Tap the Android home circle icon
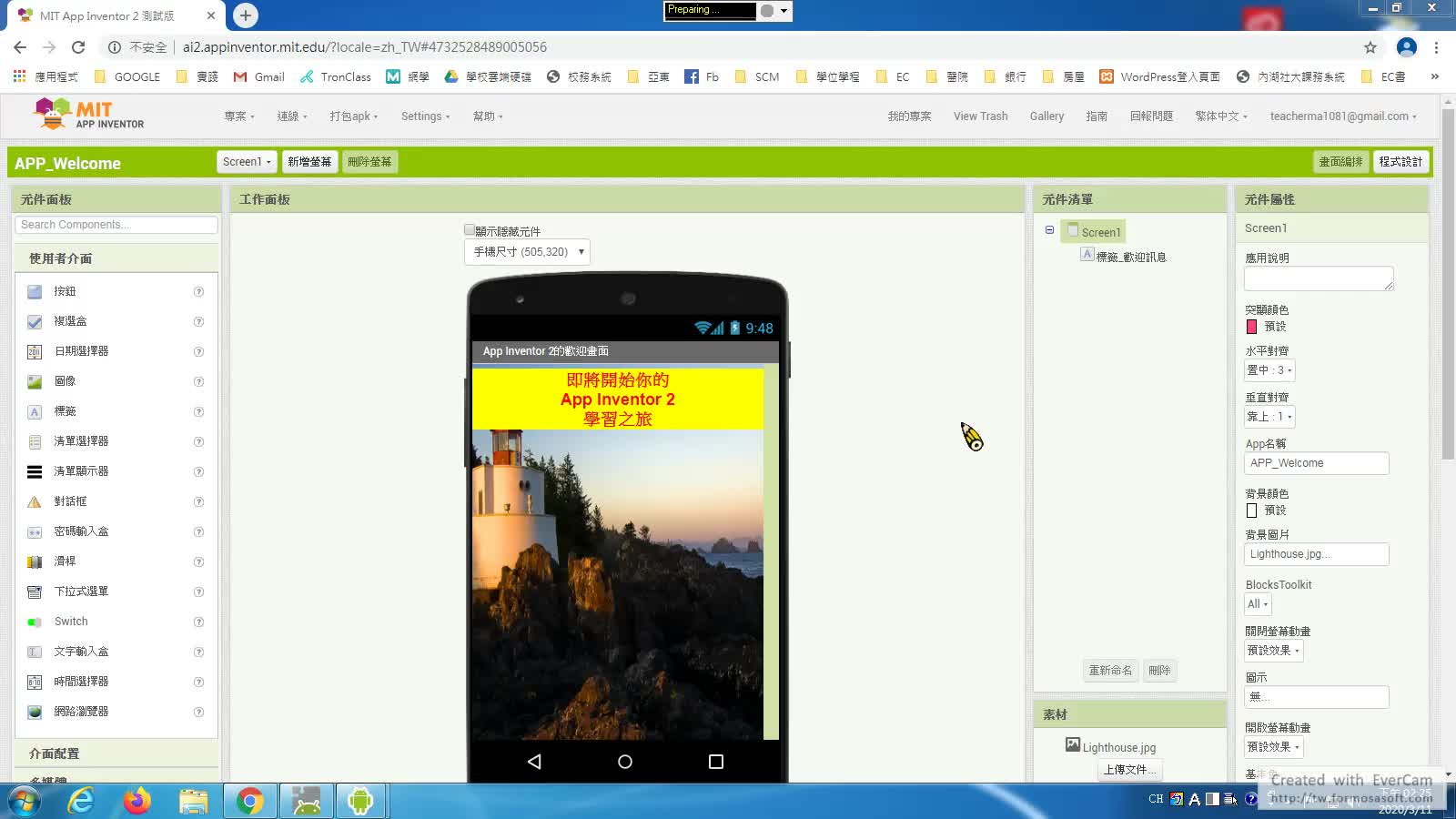This screenshot has width=1456, height=819. 625,762
